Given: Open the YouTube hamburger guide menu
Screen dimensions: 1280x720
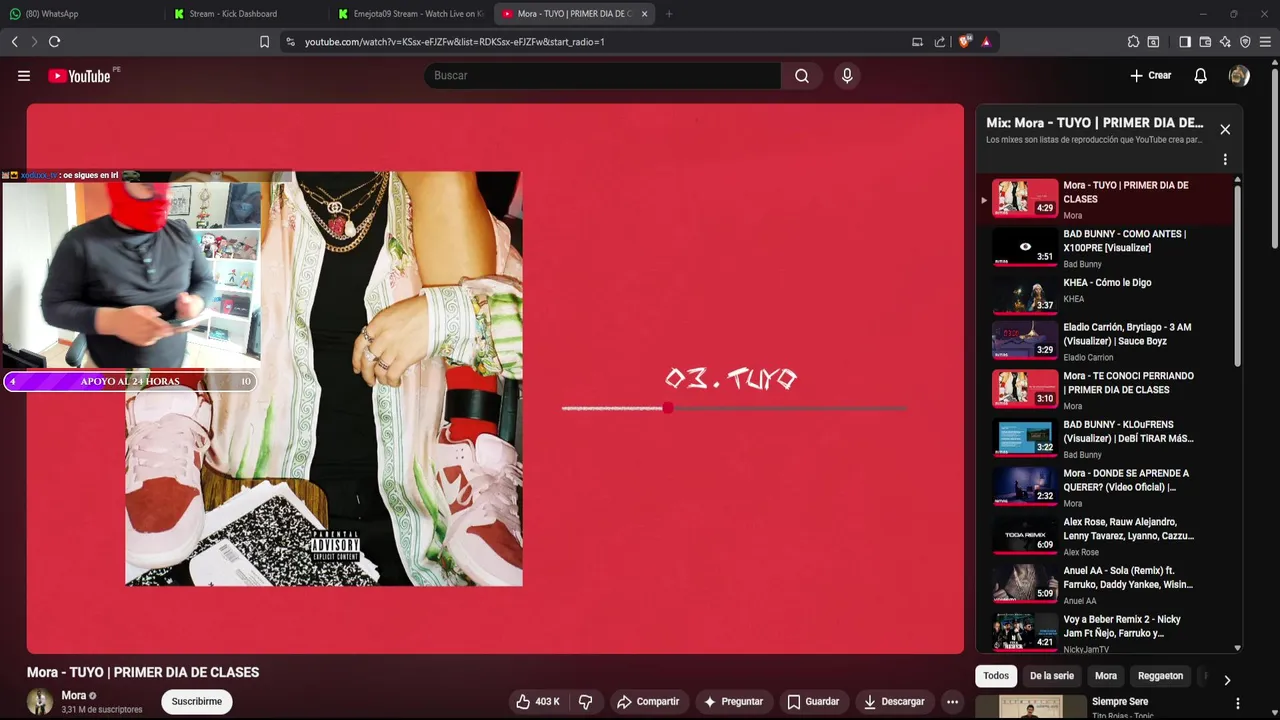Looking at the screenshot, I should pyautogui.click(x=24, y=76).
